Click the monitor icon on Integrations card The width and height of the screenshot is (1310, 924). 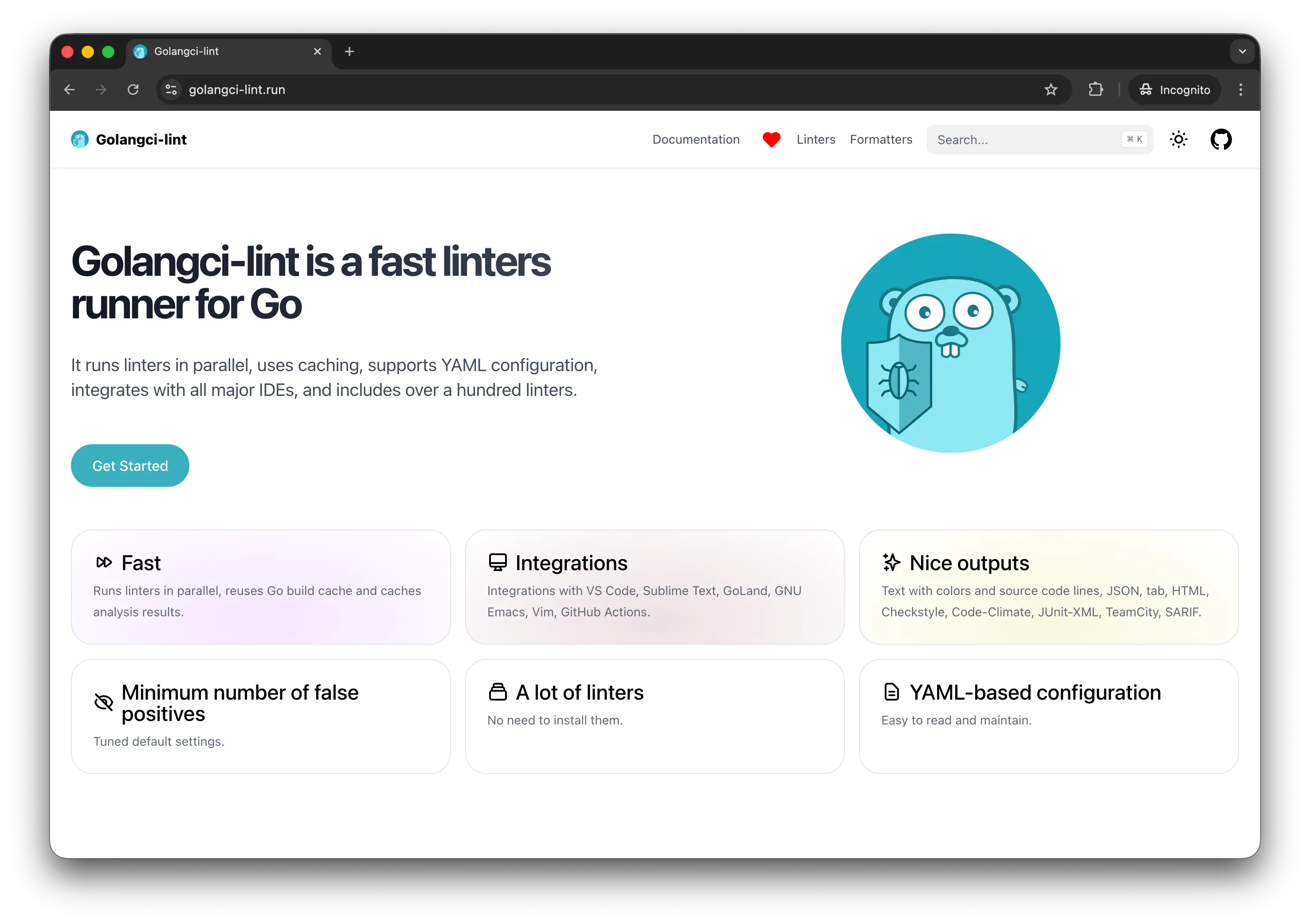pos(498,562)
